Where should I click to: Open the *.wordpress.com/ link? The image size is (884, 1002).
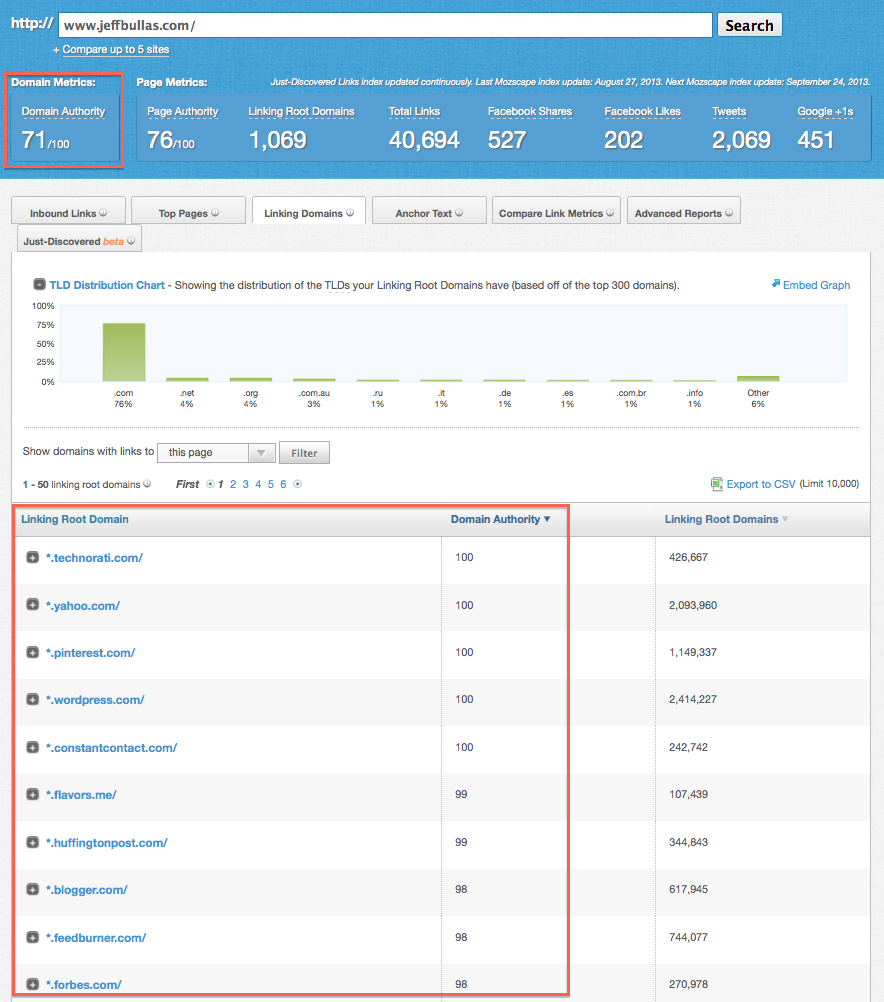[95, 700]
